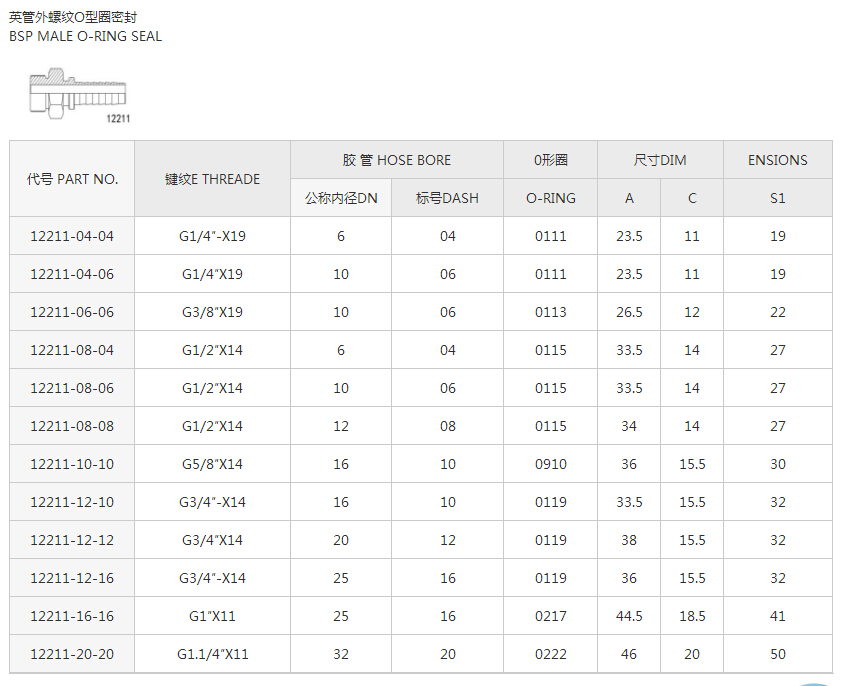Select the PART NO. column header
The width and height of the screenshot is (854, 686).
click(72, 179)
